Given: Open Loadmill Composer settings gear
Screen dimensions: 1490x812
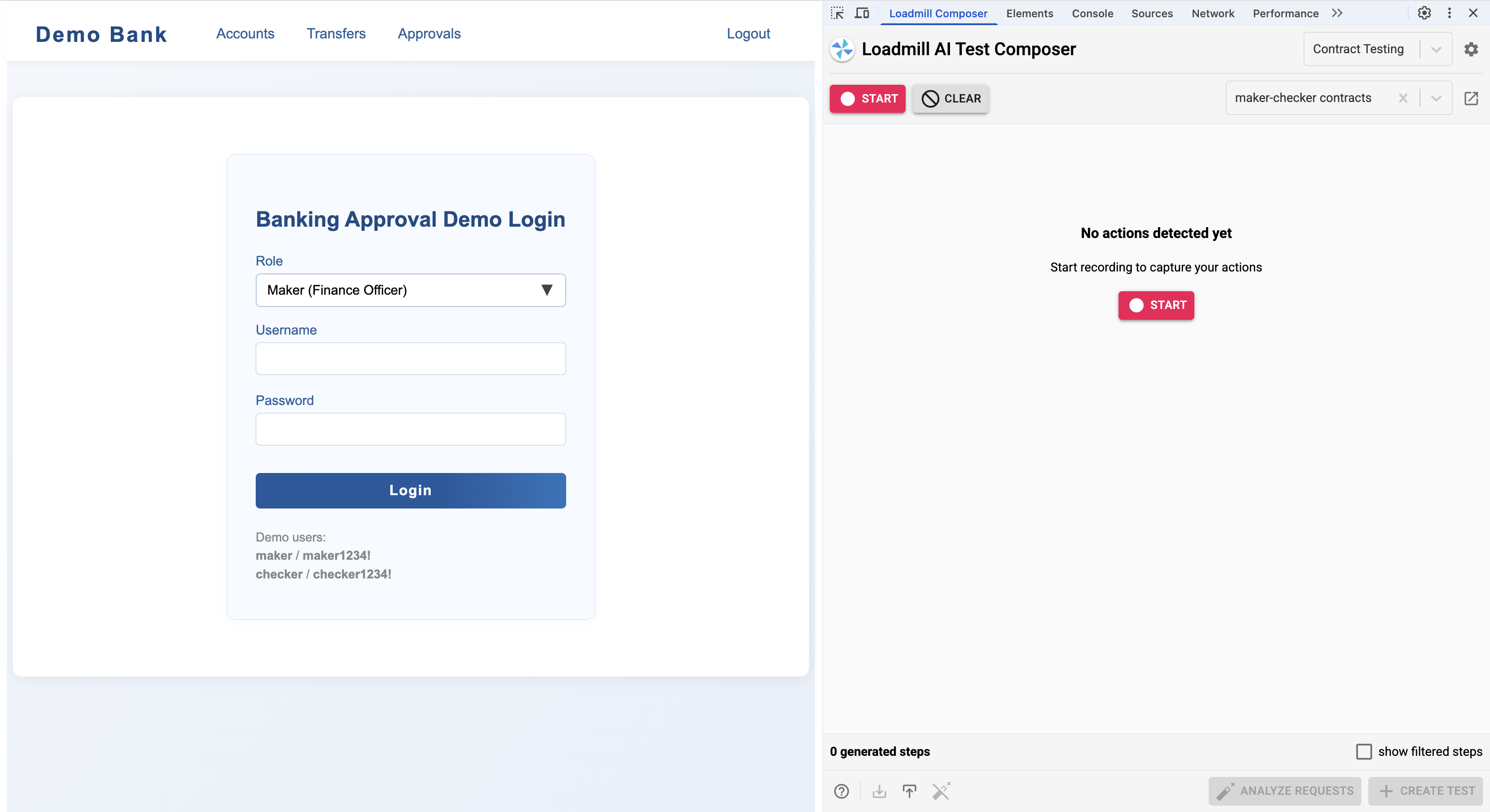Looking at the screenshot, I should tap(1471, 49).
